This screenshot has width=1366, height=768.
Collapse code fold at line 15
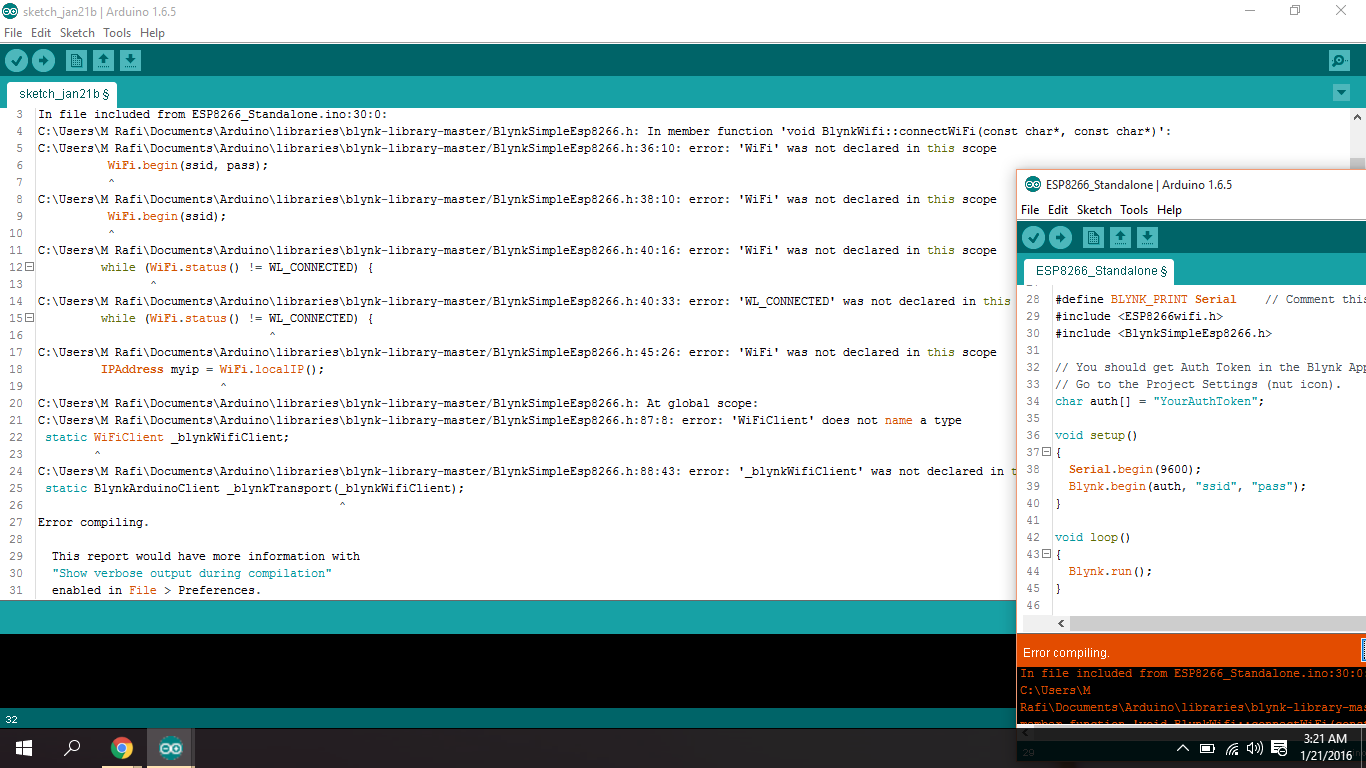click(x=29, y=318)
